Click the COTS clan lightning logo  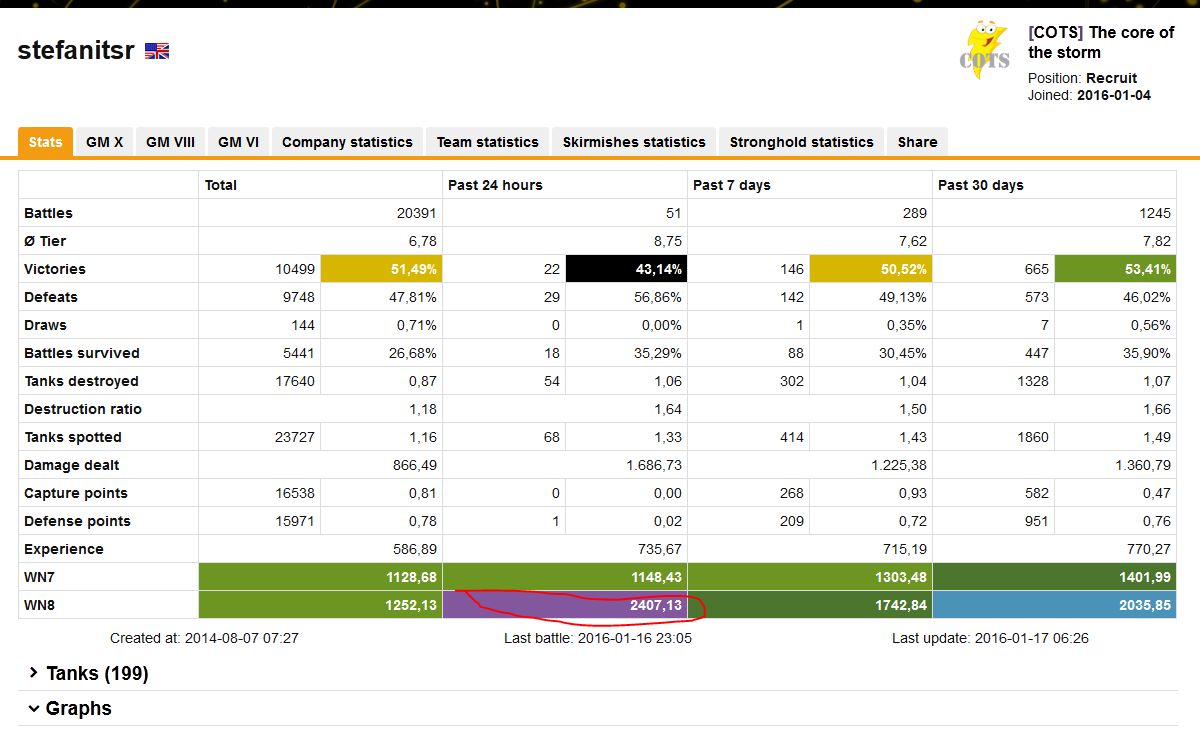pyautogui.click(x=985, y=50)
